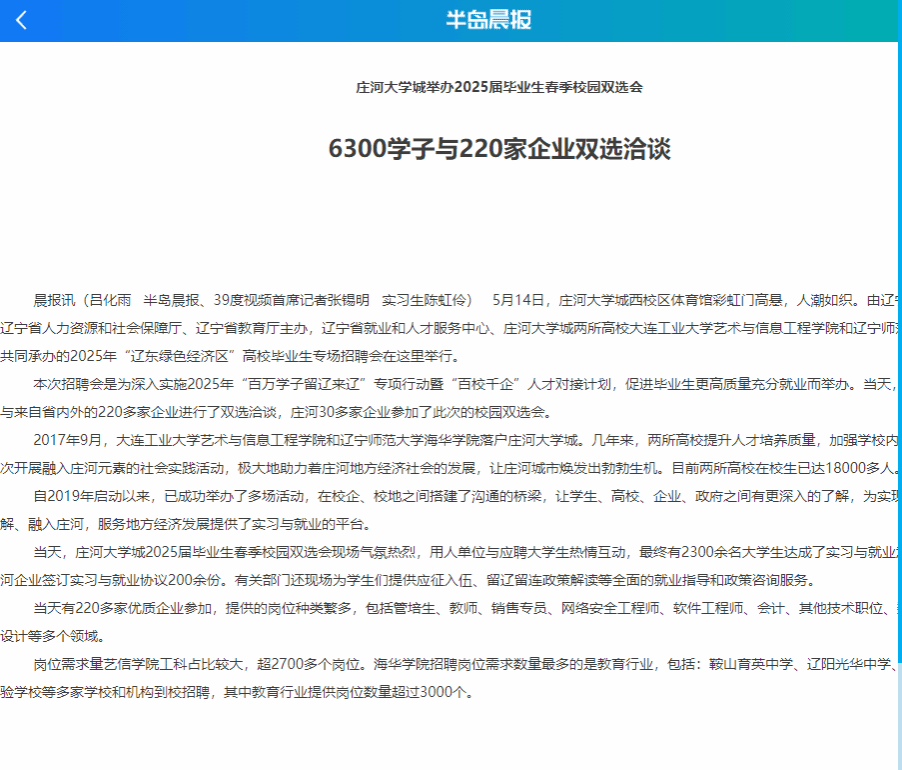The width and height of the screenshot is (902, 770).
Task: Click the 半岛晨报 header title
Action: (488, 20)
